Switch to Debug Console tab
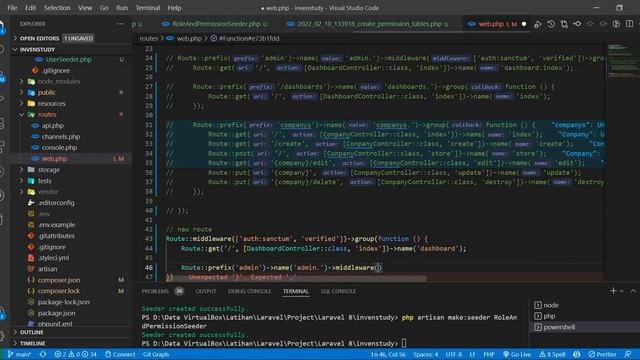This screenshot has width=640, height=360. click(x=249, y=291)
